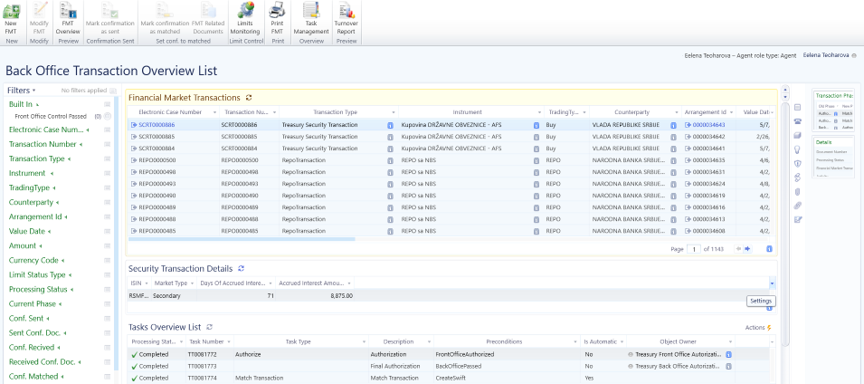Open SCRT0000886 electronic case link
Screen dimensions: 864x384
click(x=156, y=125)
